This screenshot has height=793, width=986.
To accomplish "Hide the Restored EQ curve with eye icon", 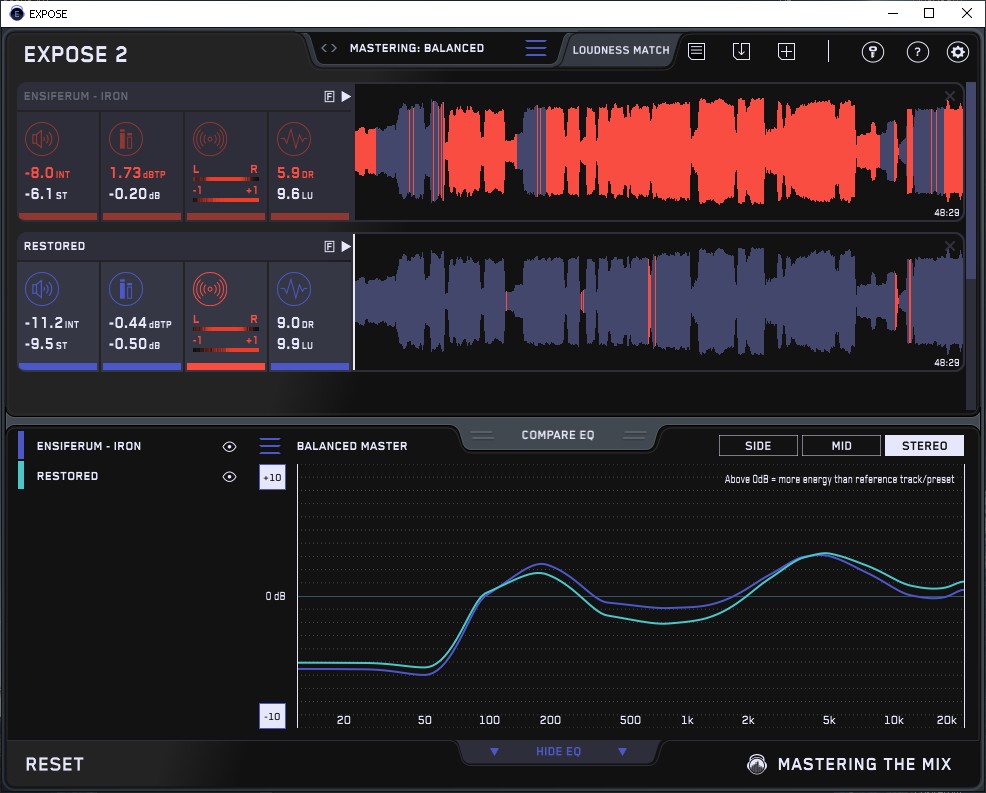I will 229,477.
